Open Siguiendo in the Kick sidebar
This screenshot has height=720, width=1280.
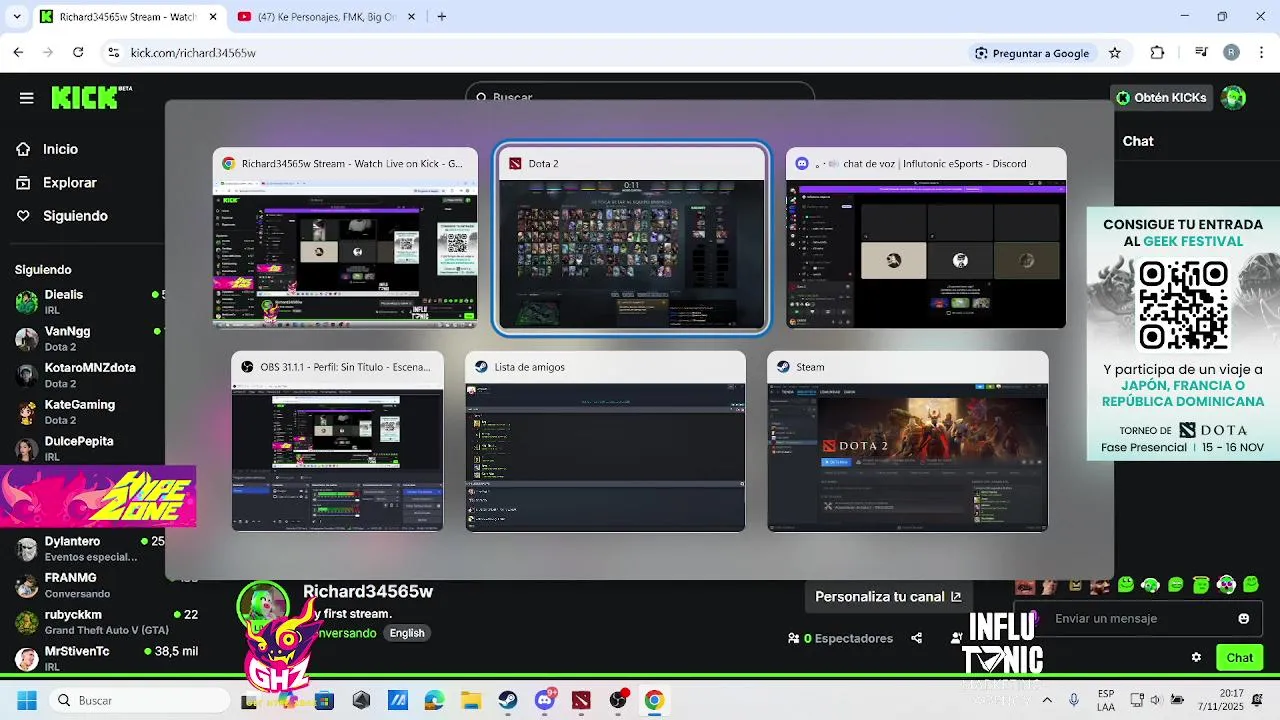75,216
